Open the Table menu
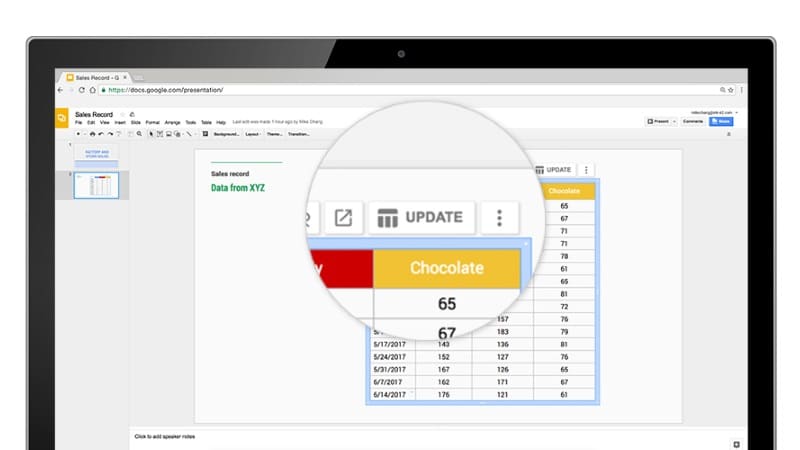The width and height of the screenshot is (800, 450). click(x=206, y=122)
